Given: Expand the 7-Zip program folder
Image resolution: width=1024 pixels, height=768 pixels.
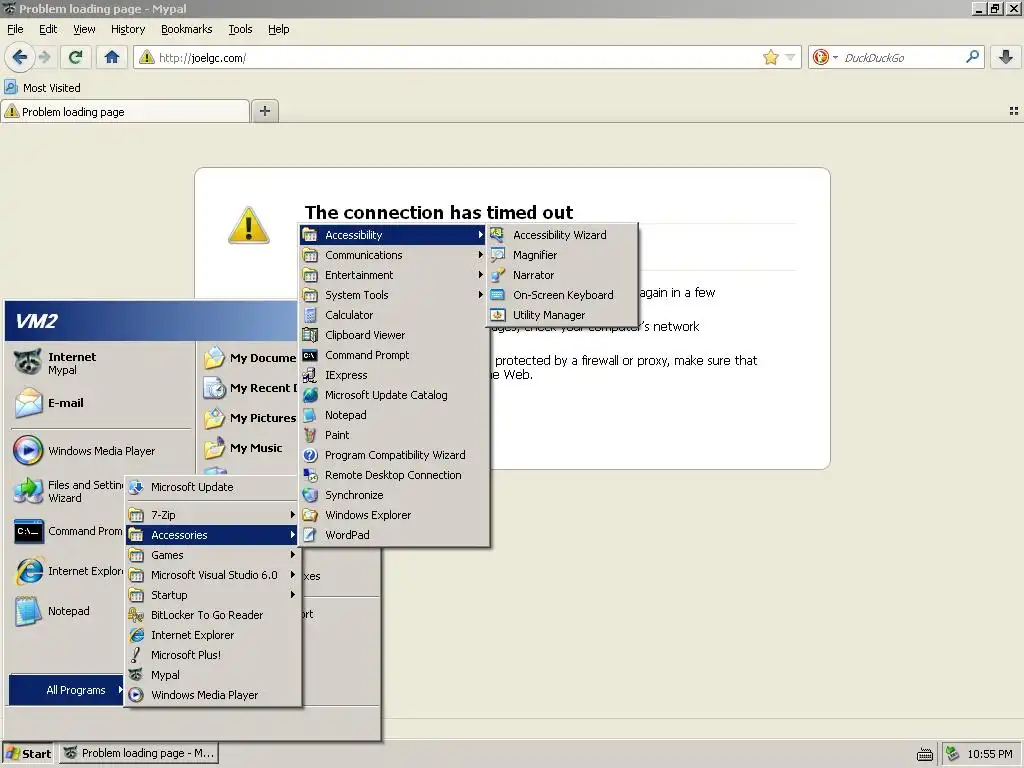Looking at the screenshot, I should click(213, 515).
